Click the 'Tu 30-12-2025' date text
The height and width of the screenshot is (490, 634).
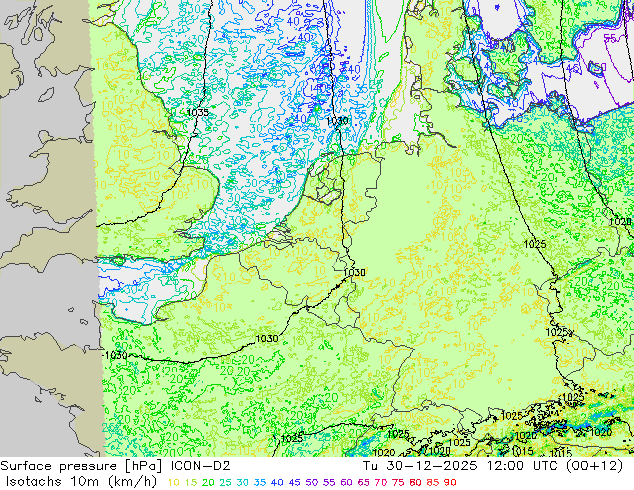click(x=420, y=466)
